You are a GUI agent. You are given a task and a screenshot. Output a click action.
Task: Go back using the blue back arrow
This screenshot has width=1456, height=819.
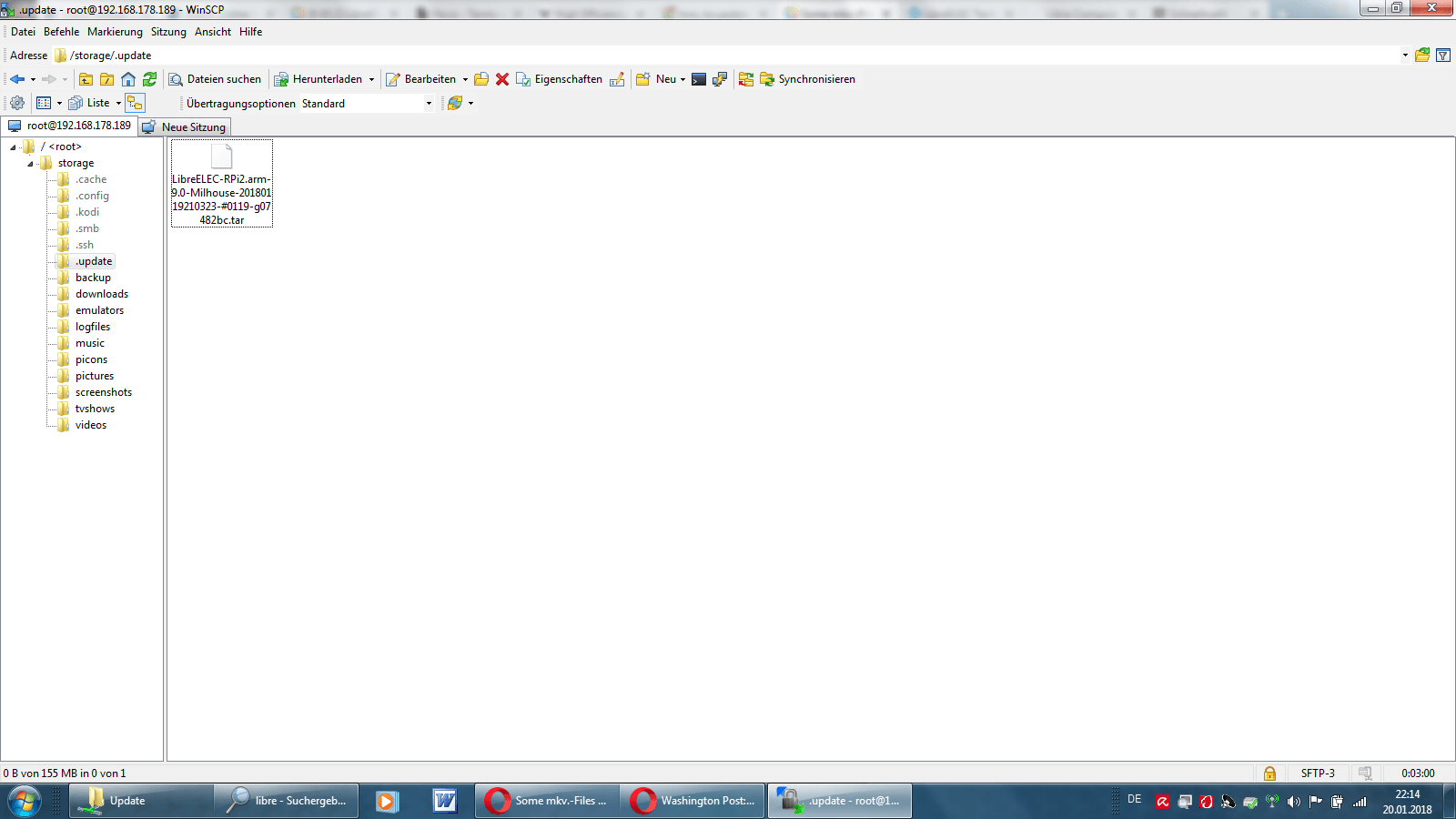click(x=17, y=79)
